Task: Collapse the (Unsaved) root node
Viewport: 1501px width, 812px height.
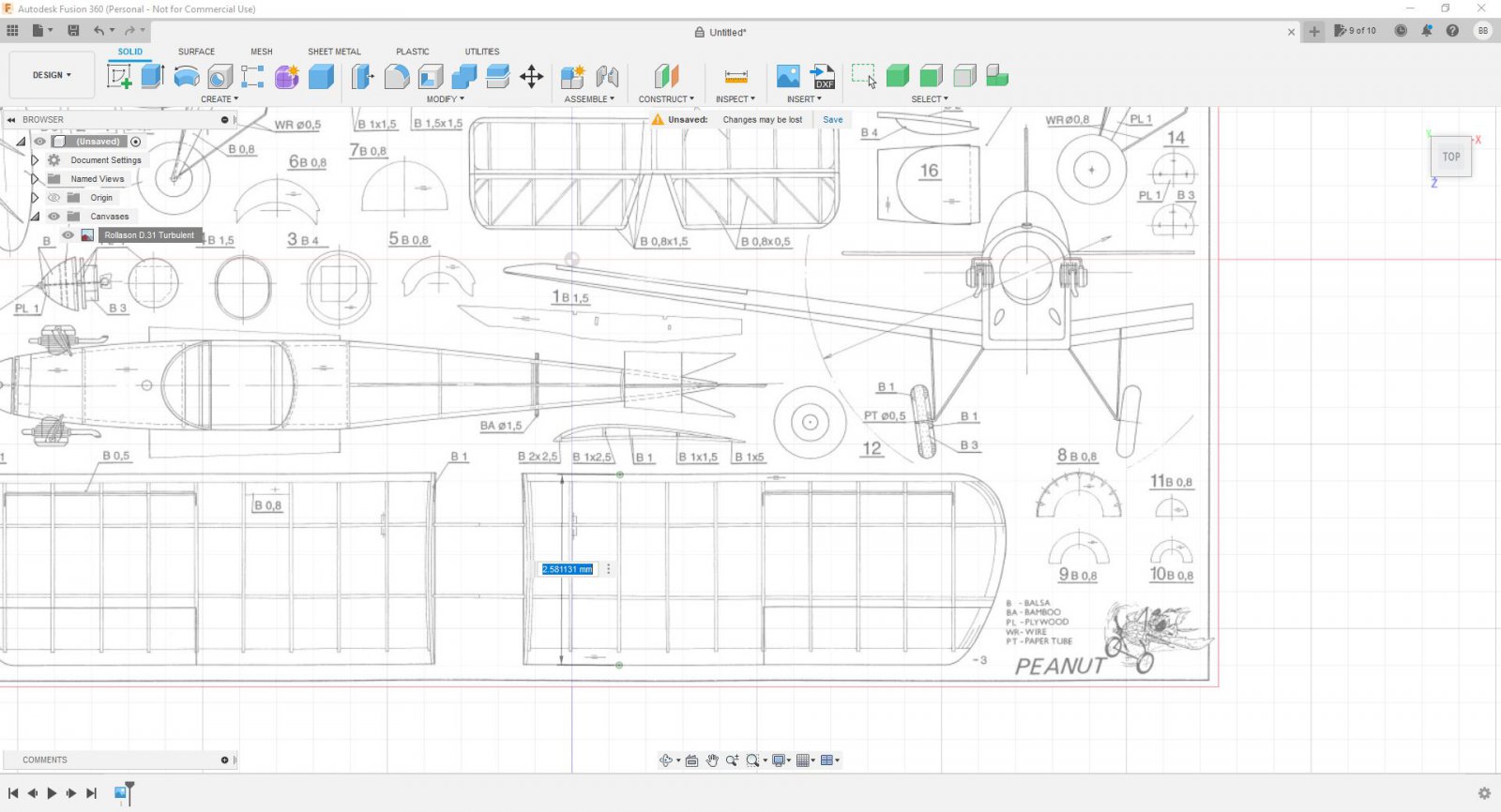Action: click(x=21, y=142)
